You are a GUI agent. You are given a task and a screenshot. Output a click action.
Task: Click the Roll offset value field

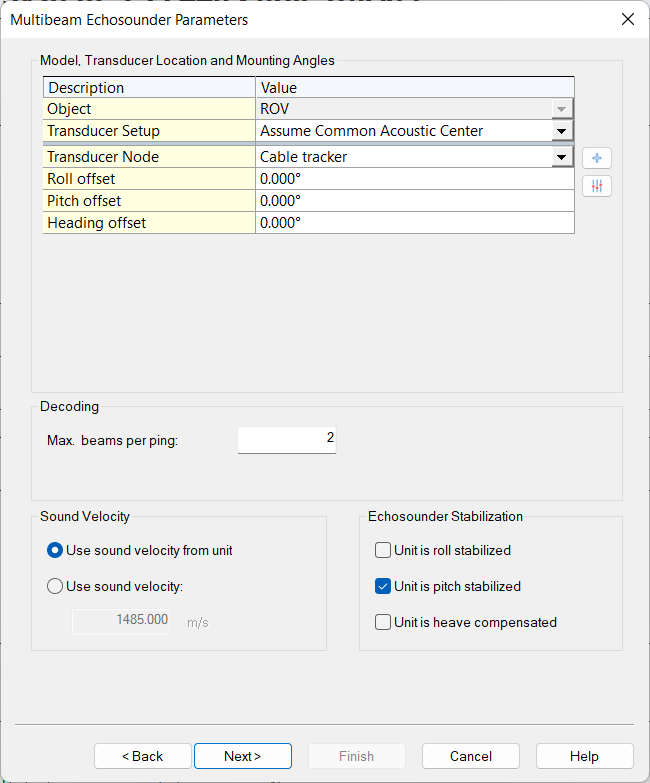(x=414, y=179)
